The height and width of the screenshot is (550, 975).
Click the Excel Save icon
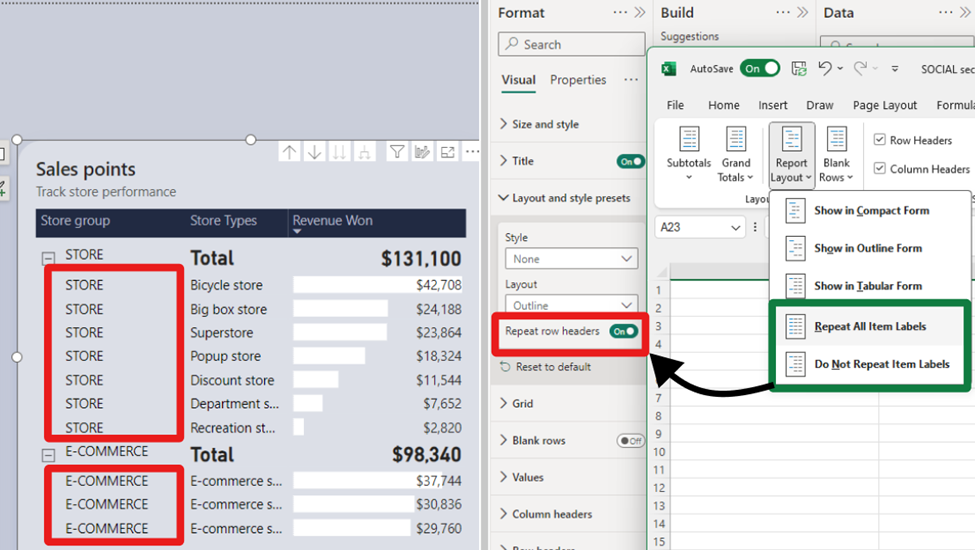click(799, 68)
